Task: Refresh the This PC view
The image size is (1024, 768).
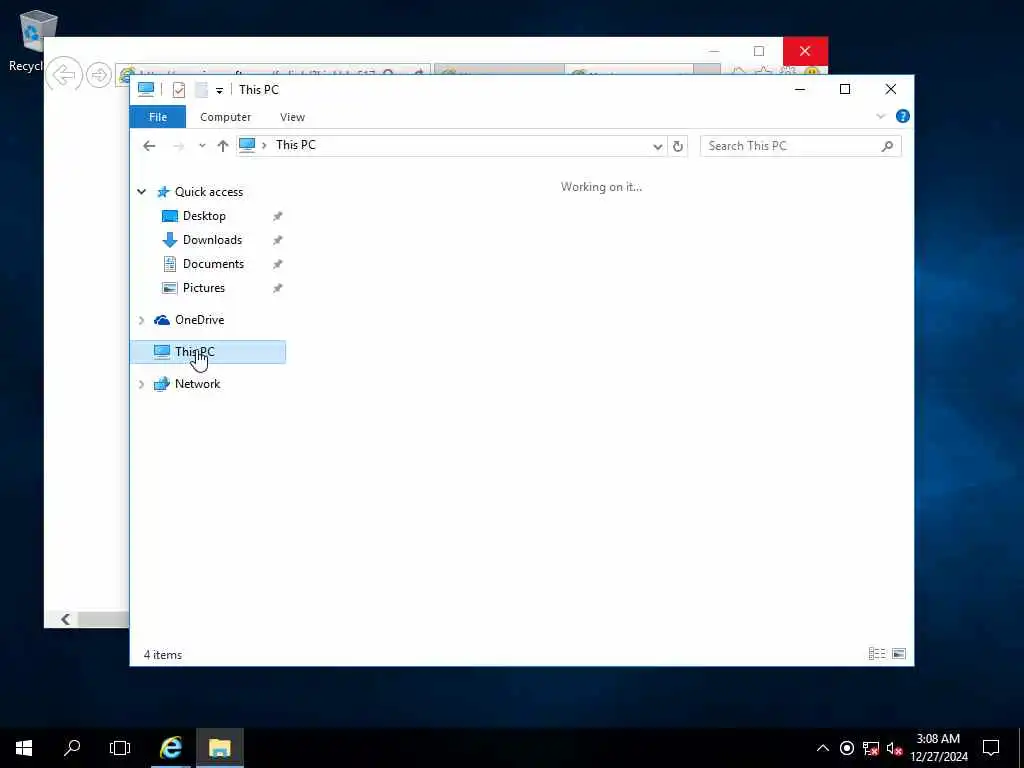Action: 678,146
